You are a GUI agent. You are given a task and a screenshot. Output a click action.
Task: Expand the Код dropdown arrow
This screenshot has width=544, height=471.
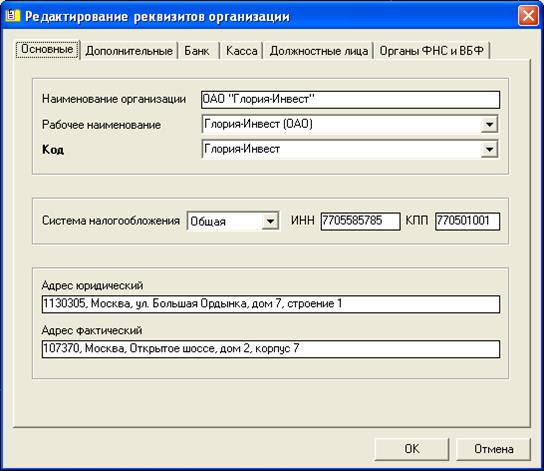click(489, 149)
